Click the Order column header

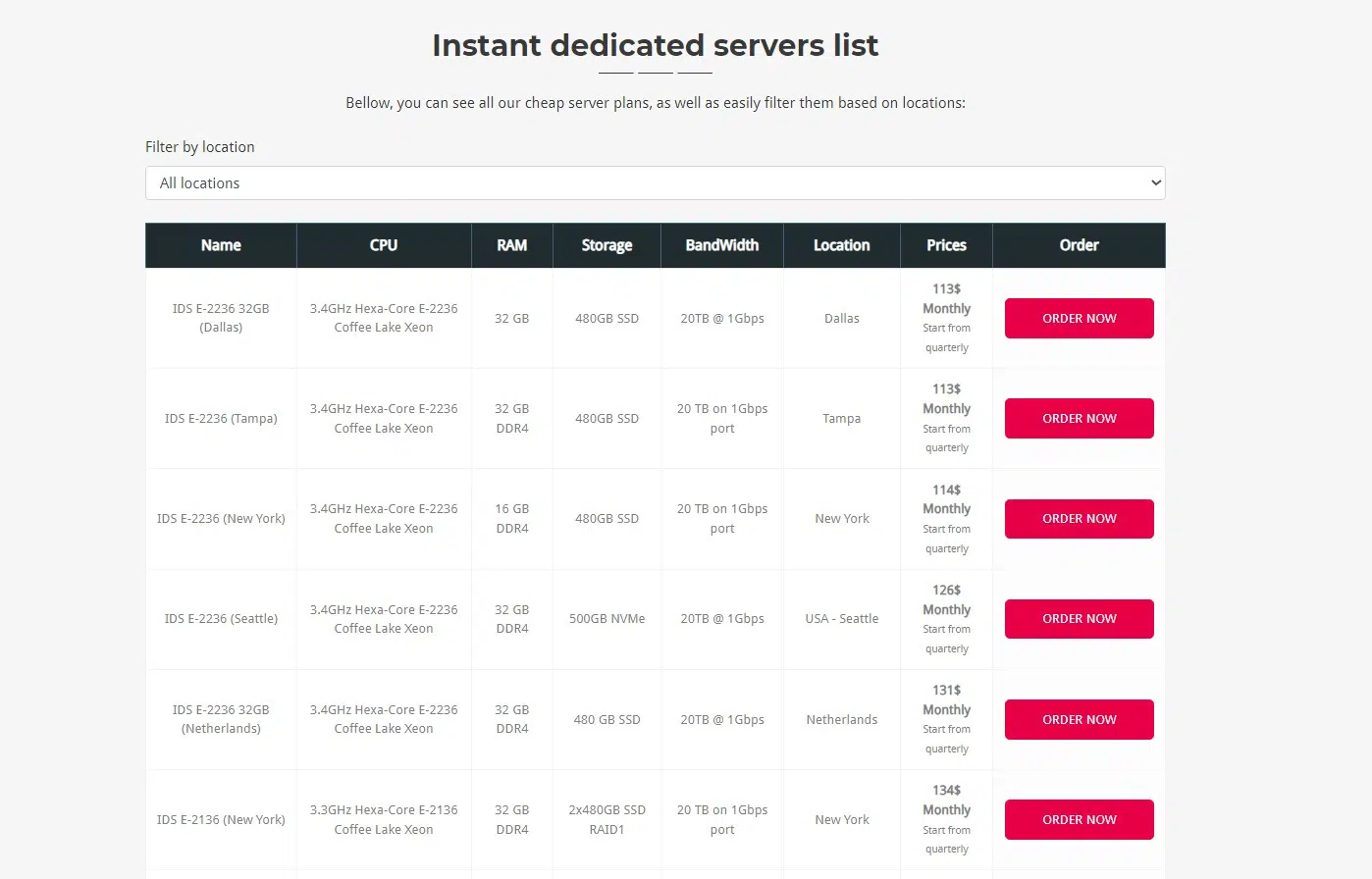(1079, 245)
